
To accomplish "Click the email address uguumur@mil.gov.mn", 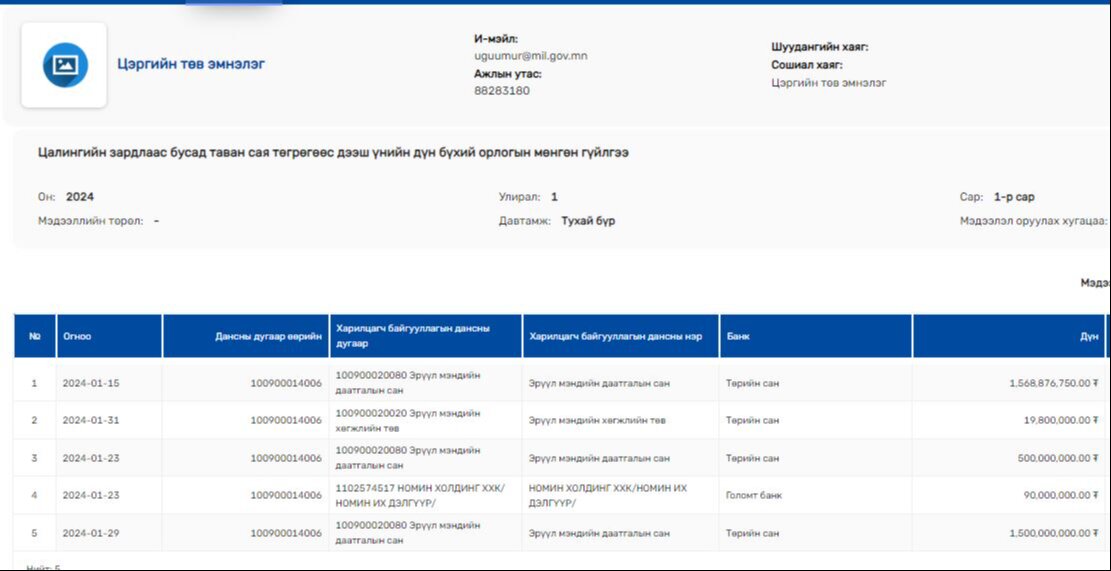I will click(x=530, y=56).
